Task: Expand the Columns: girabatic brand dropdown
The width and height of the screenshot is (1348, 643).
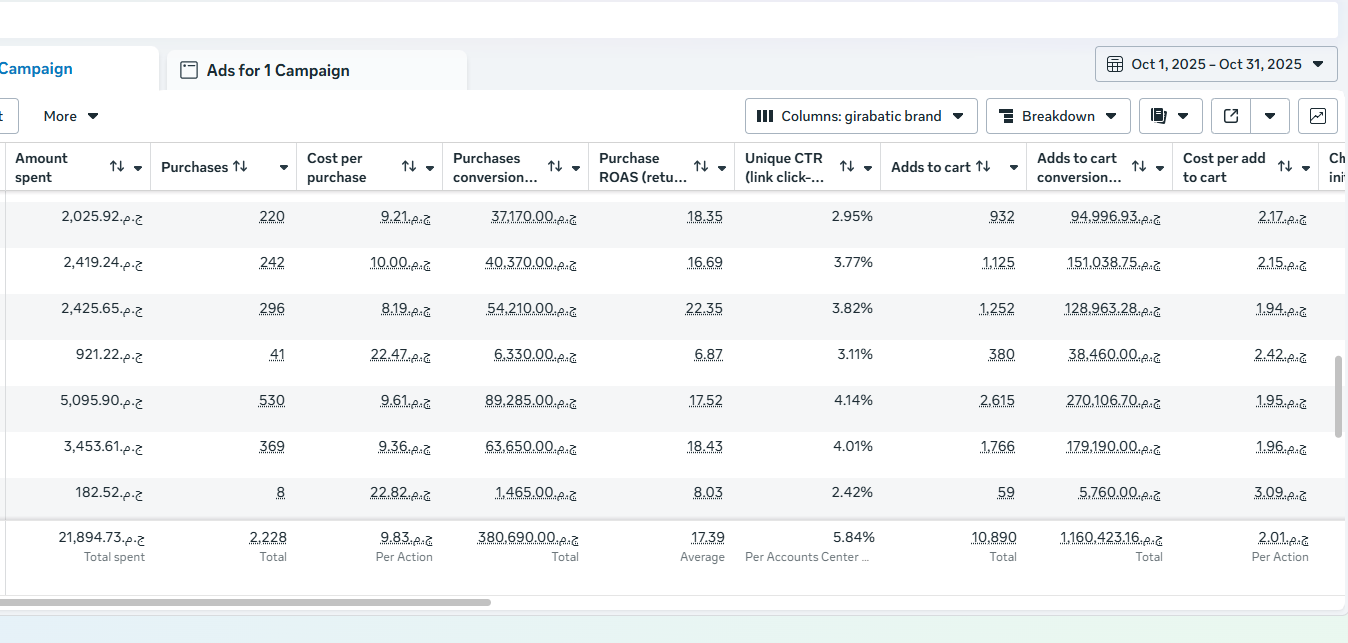Action: pyautogui.click(x=861, y=116)
